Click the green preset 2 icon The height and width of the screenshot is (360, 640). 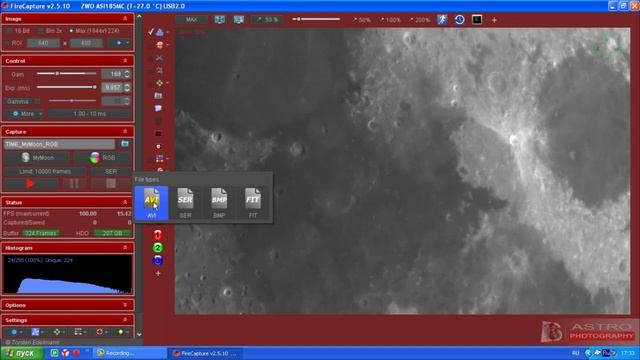coord(158,248)
